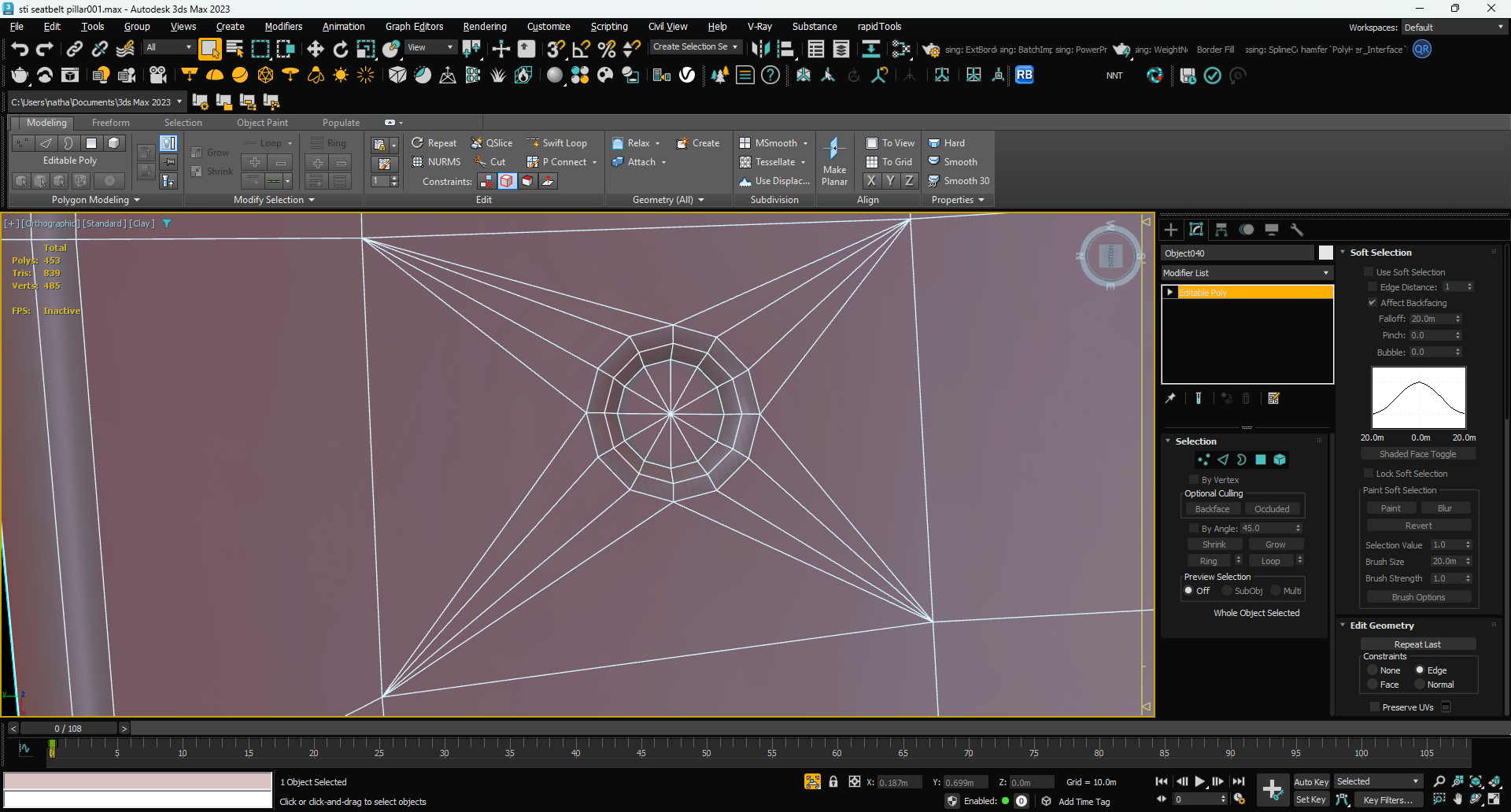The height and width of the screenshot is (812, 1511).
Task: Toggle the Angle Snap icon
Action: coord(582,50)
